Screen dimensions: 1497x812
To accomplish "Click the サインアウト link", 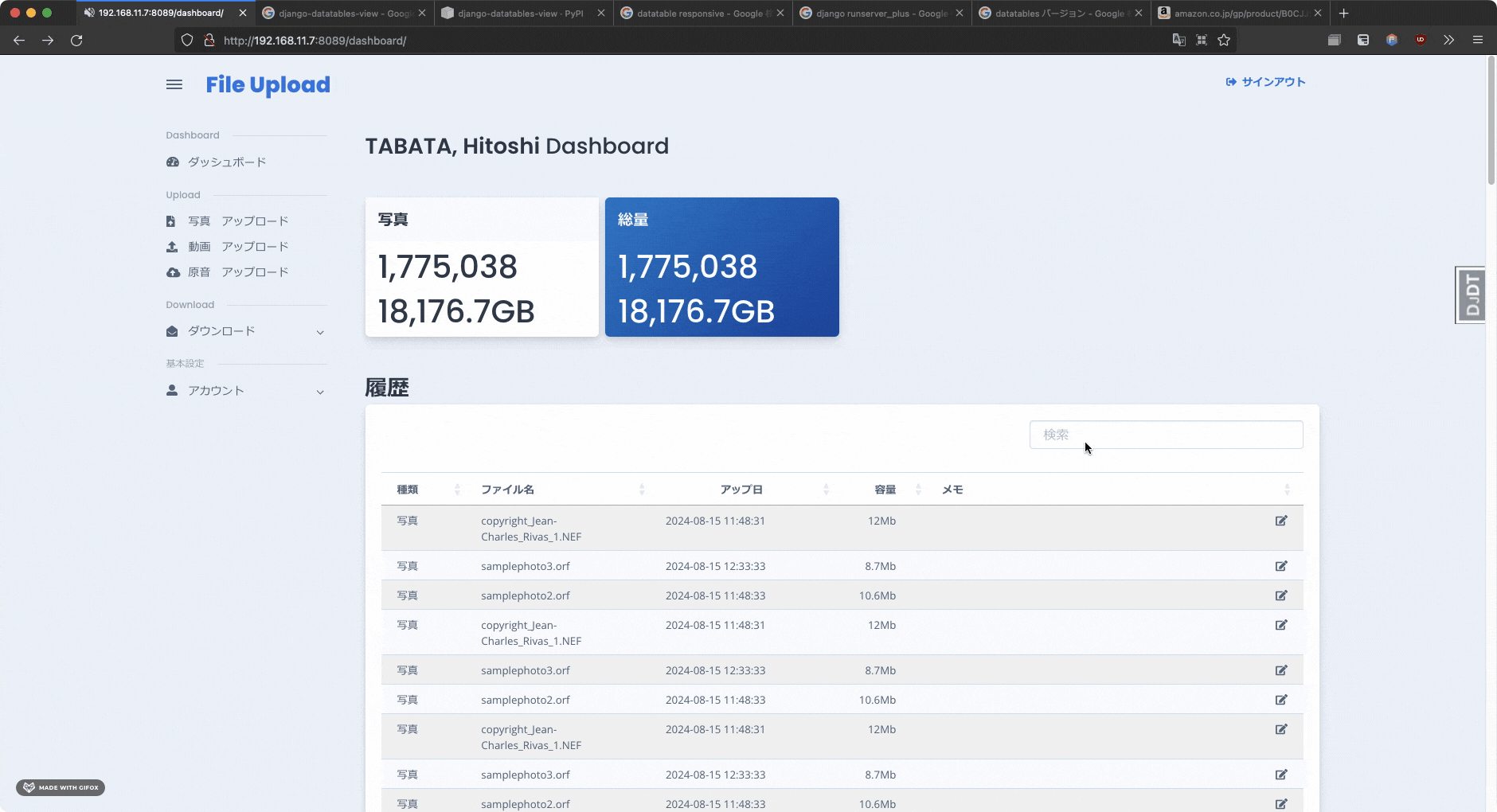I will [1265, 82].
